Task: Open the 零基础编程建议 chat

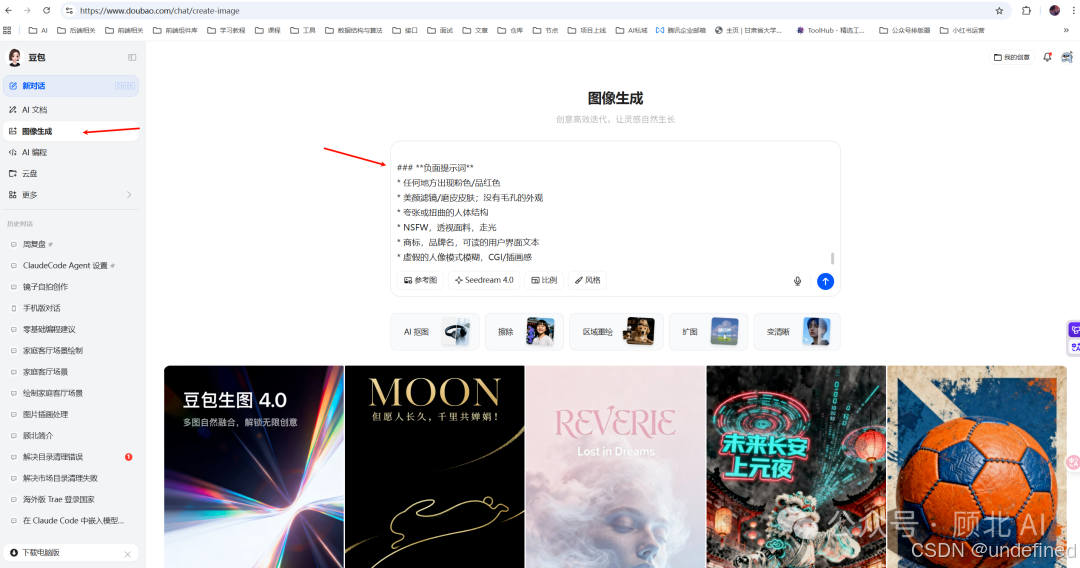Action: (72, 330)
